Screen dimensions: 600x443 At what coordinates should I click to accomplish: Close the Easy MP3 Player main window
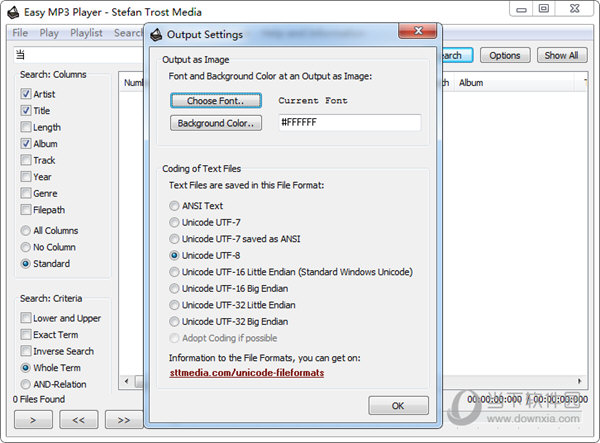(574, 8)
